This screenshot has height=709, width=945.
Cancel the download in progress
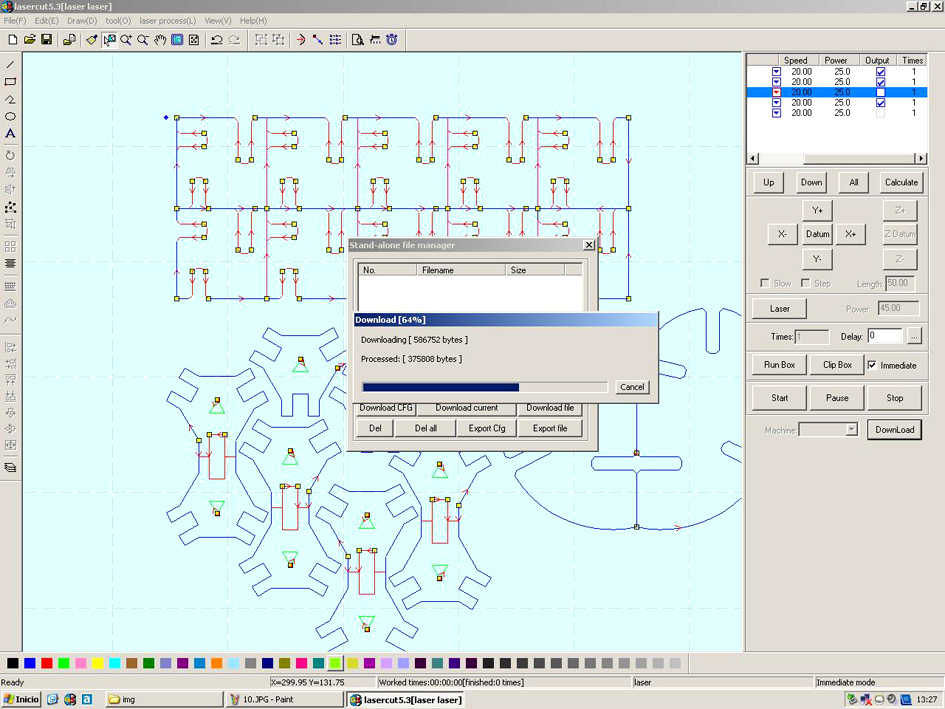tap(632, 387)
